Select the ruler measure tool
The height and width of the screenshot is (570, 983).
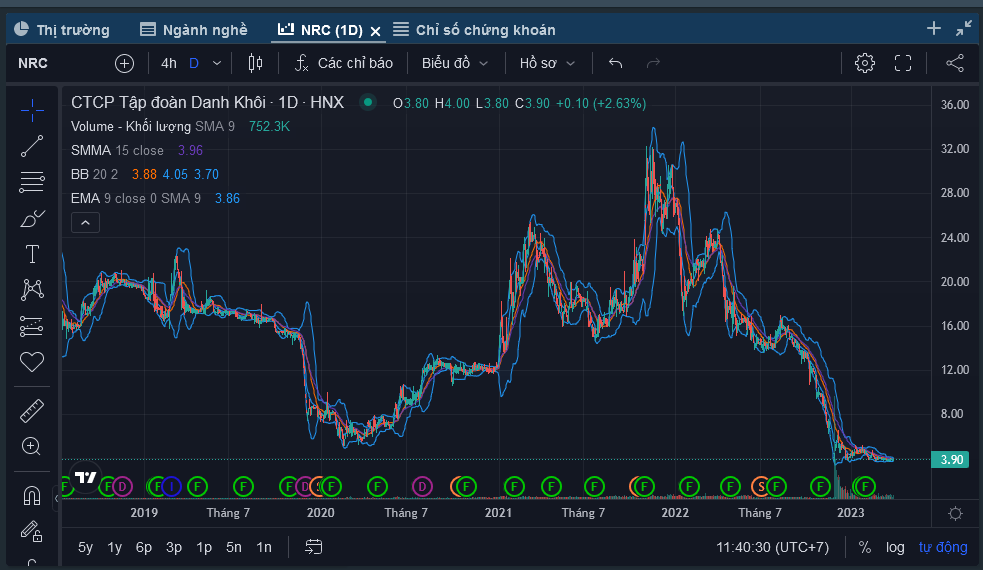tap(32, 411)
